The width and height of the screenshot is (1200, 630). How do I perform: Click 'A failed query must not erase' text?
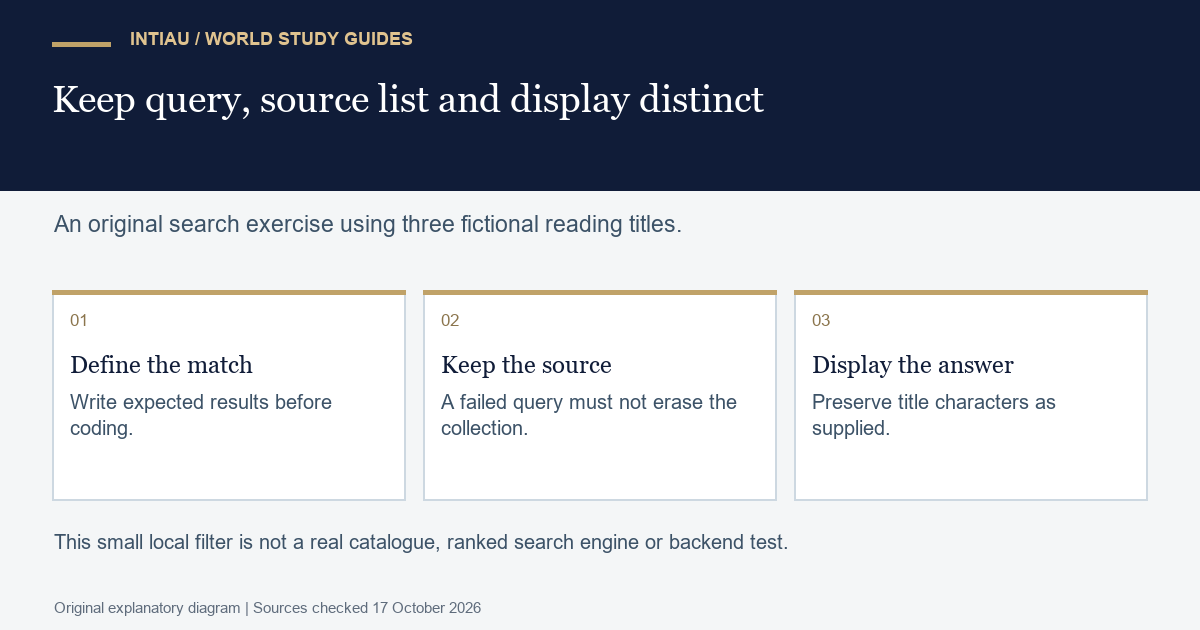(x=589, y=415)
